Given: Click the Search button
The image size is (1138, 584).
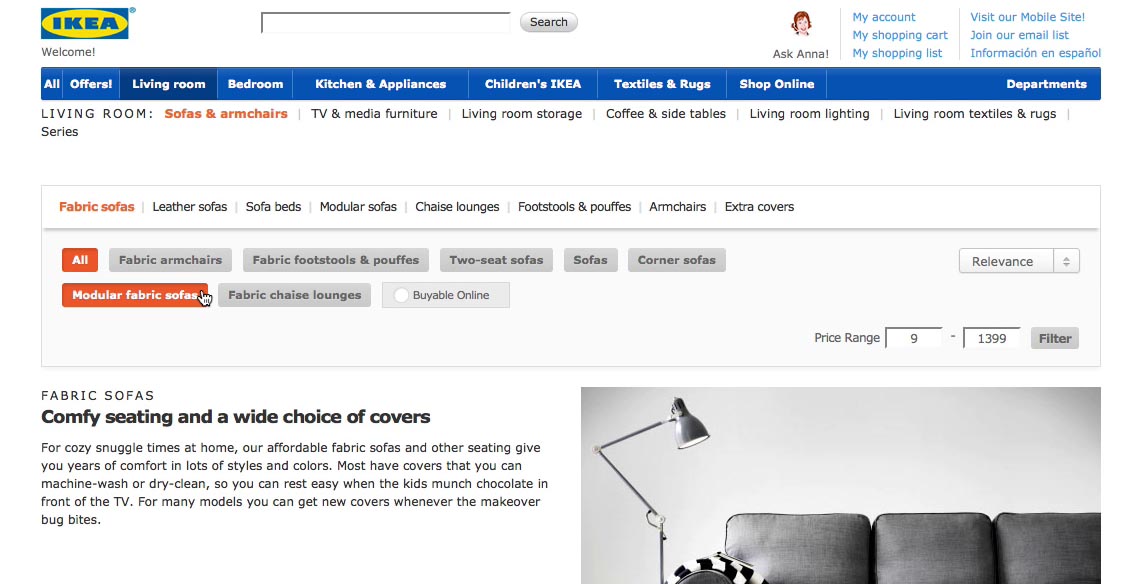Looking at the screenshot, I should (548, 21).
